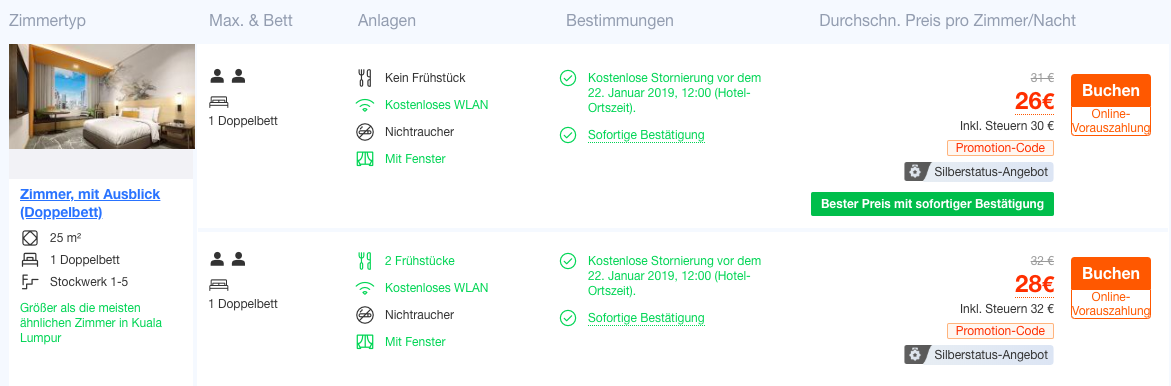Click the window curtain icon in first offer
The height and width of the screenshot is (386, 1171).
click(364, 159)
